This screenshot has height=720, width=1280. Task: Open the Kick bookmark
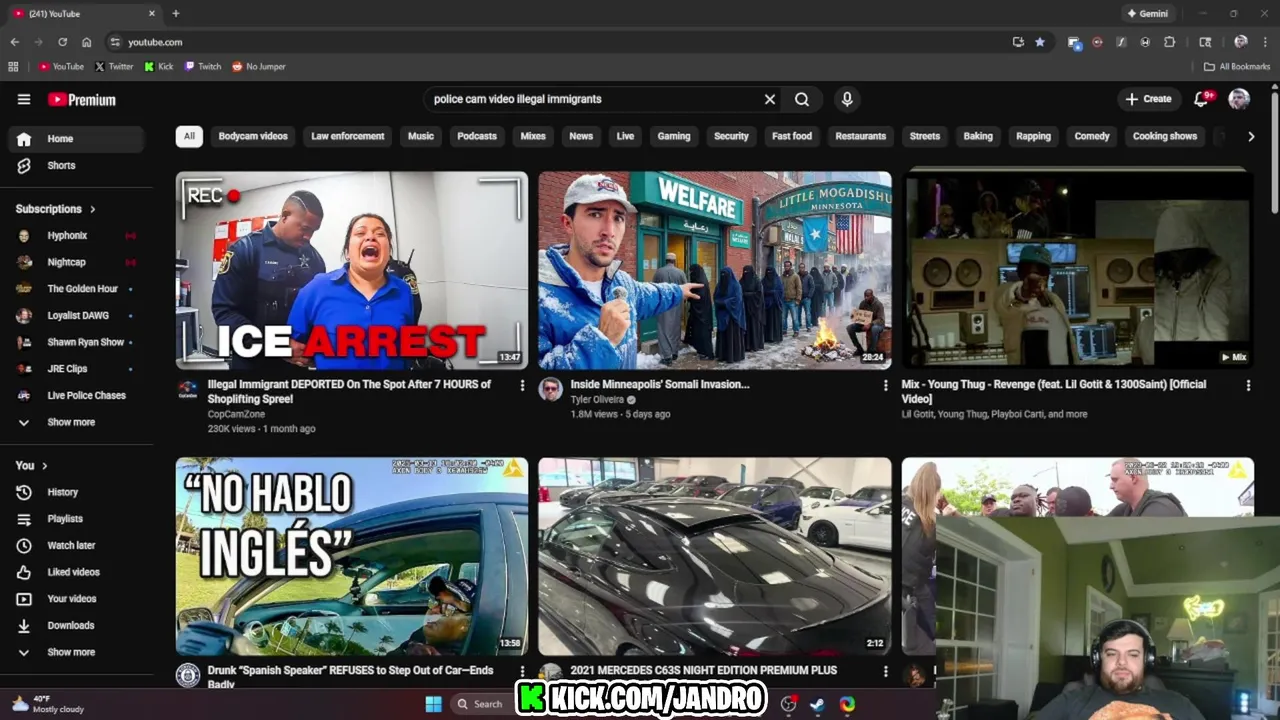[x=159, y=67]
